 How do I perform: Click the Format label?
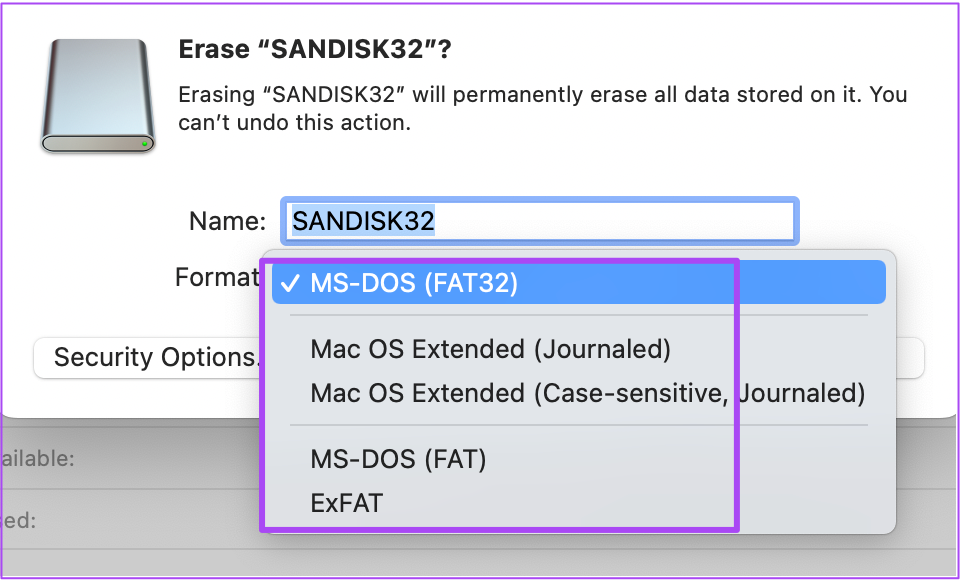click(x=216, y=277)
